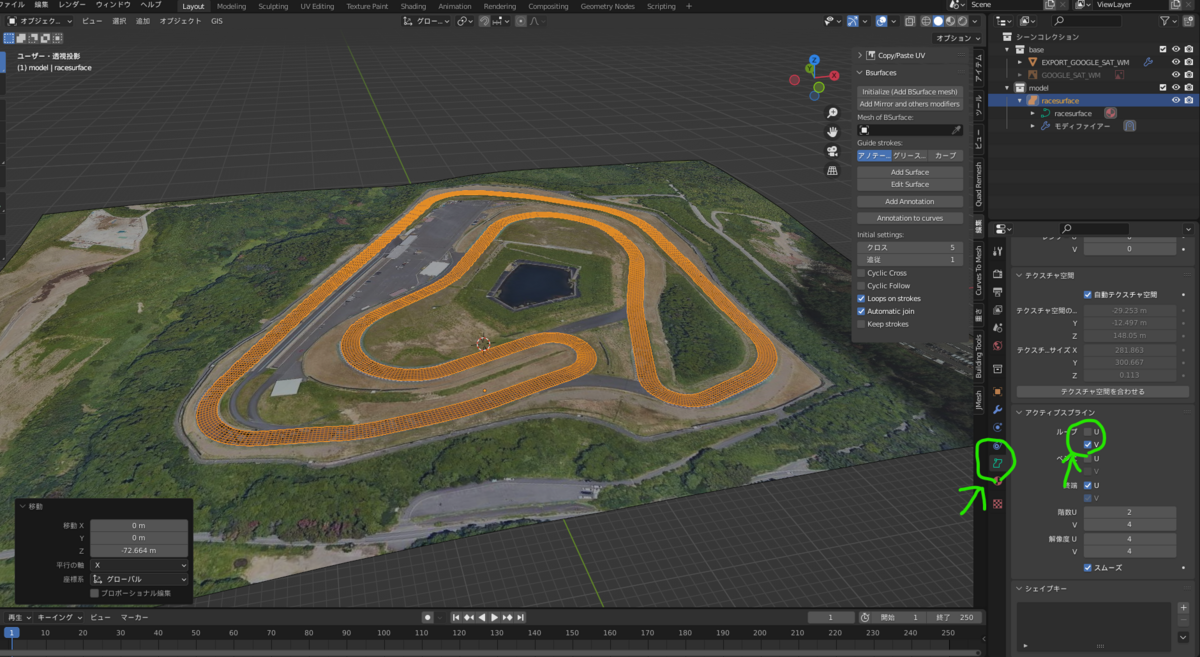The width and height of the screenshot is (1200, 657).
Task: Click the red X axis on navigation gizmo
Action: point(833,74)
